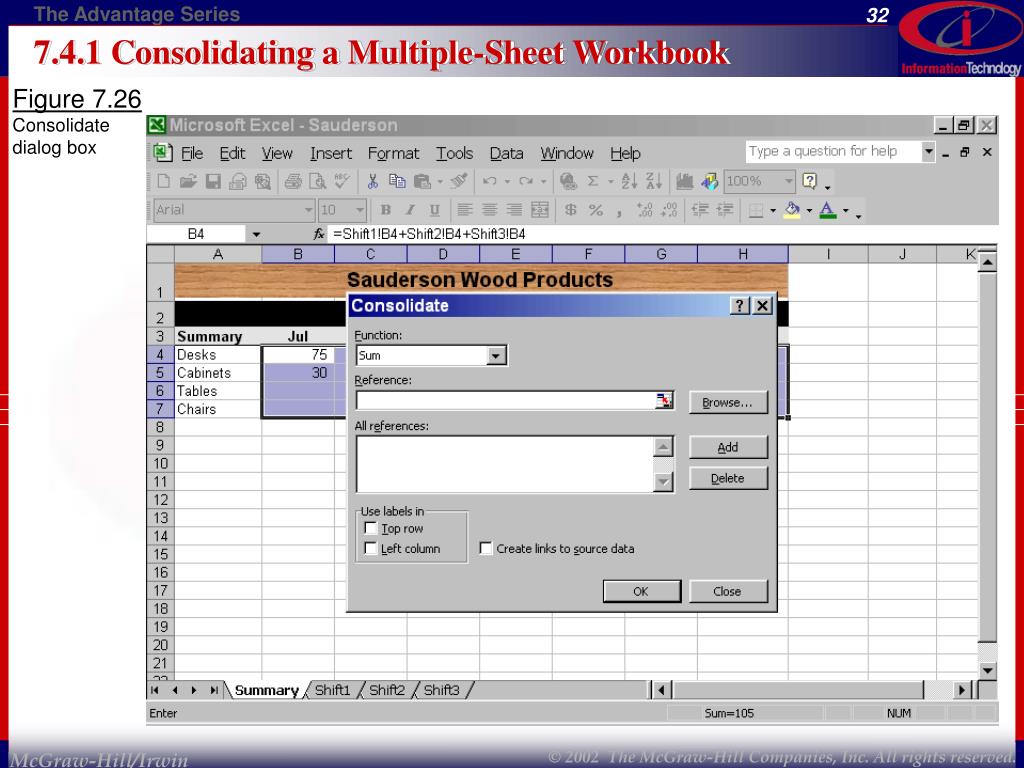Click the Fill Color paint bucket swatch
Screen dimensions: 1024x768
click(x=792, y=210)
